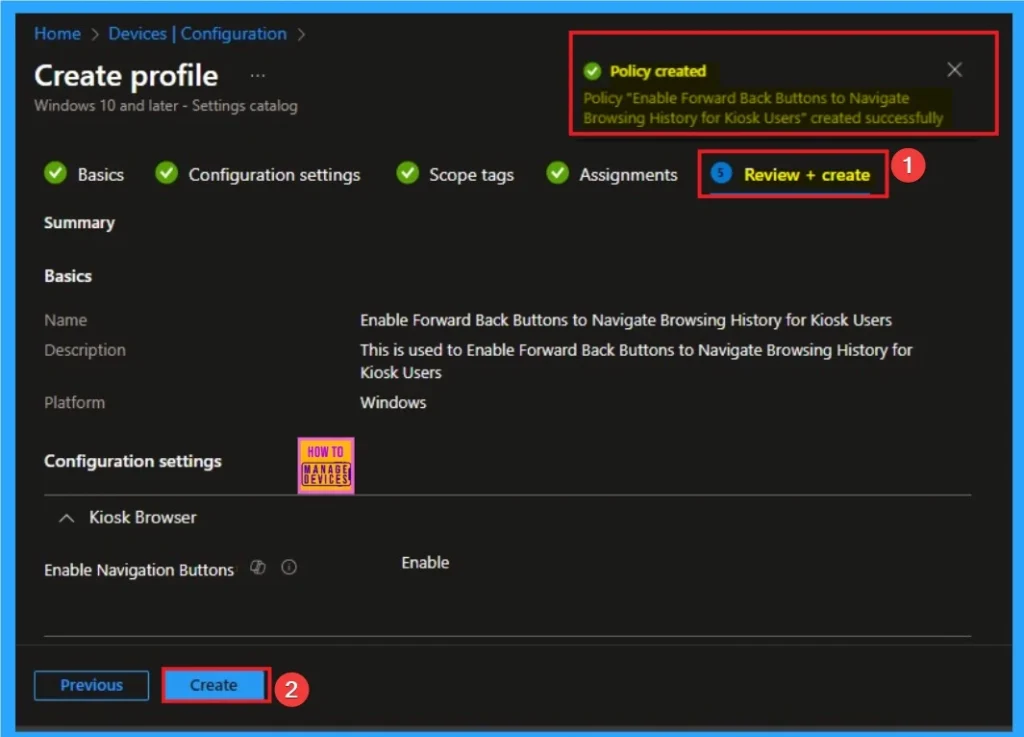Click the How To Manage Devices logo
The width and height of the screenshot is (1024, 737).
click(x=326, y=465)
